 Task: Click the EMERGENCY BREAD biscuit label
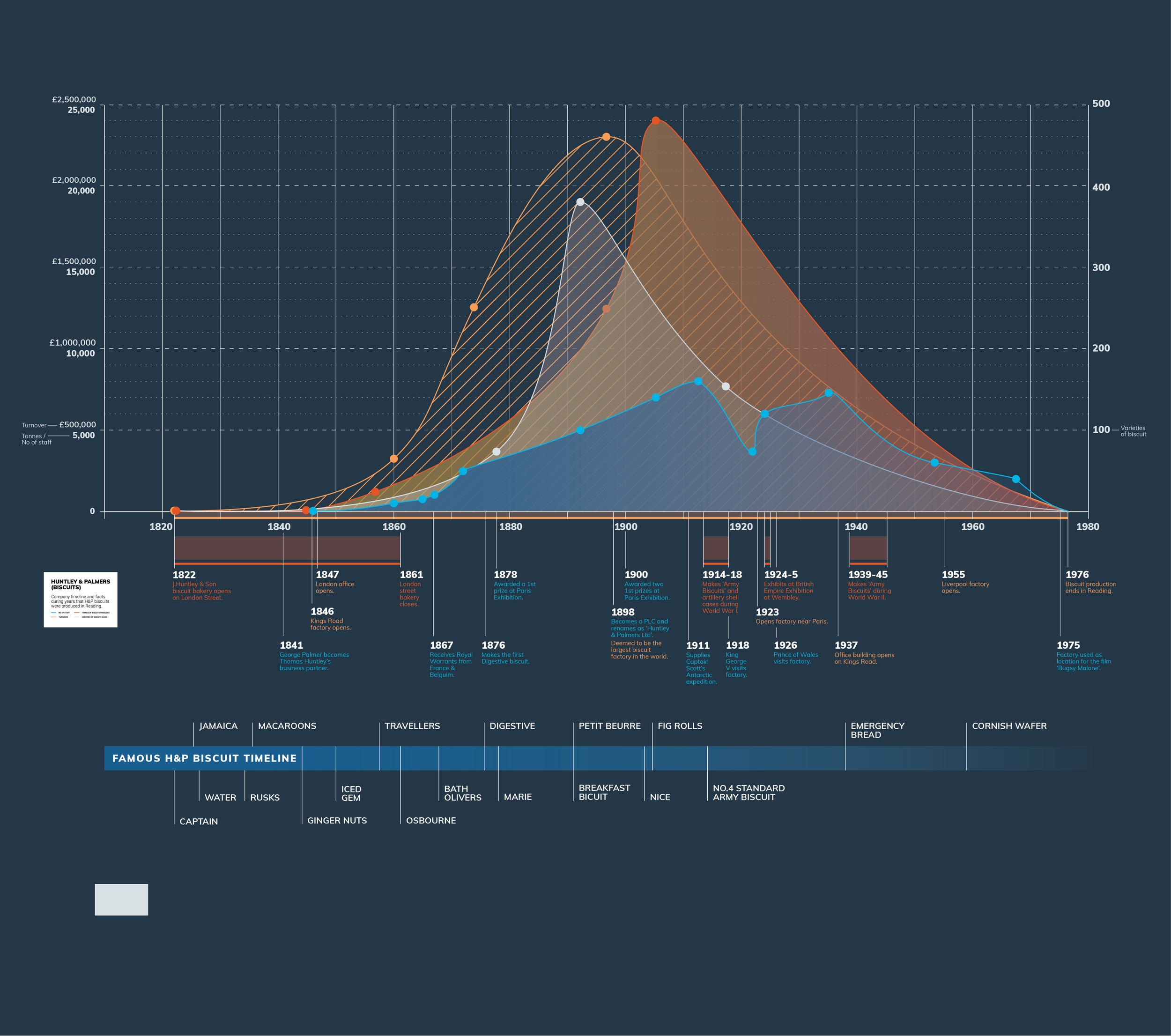pyautogui.click(x=877, y=730)
